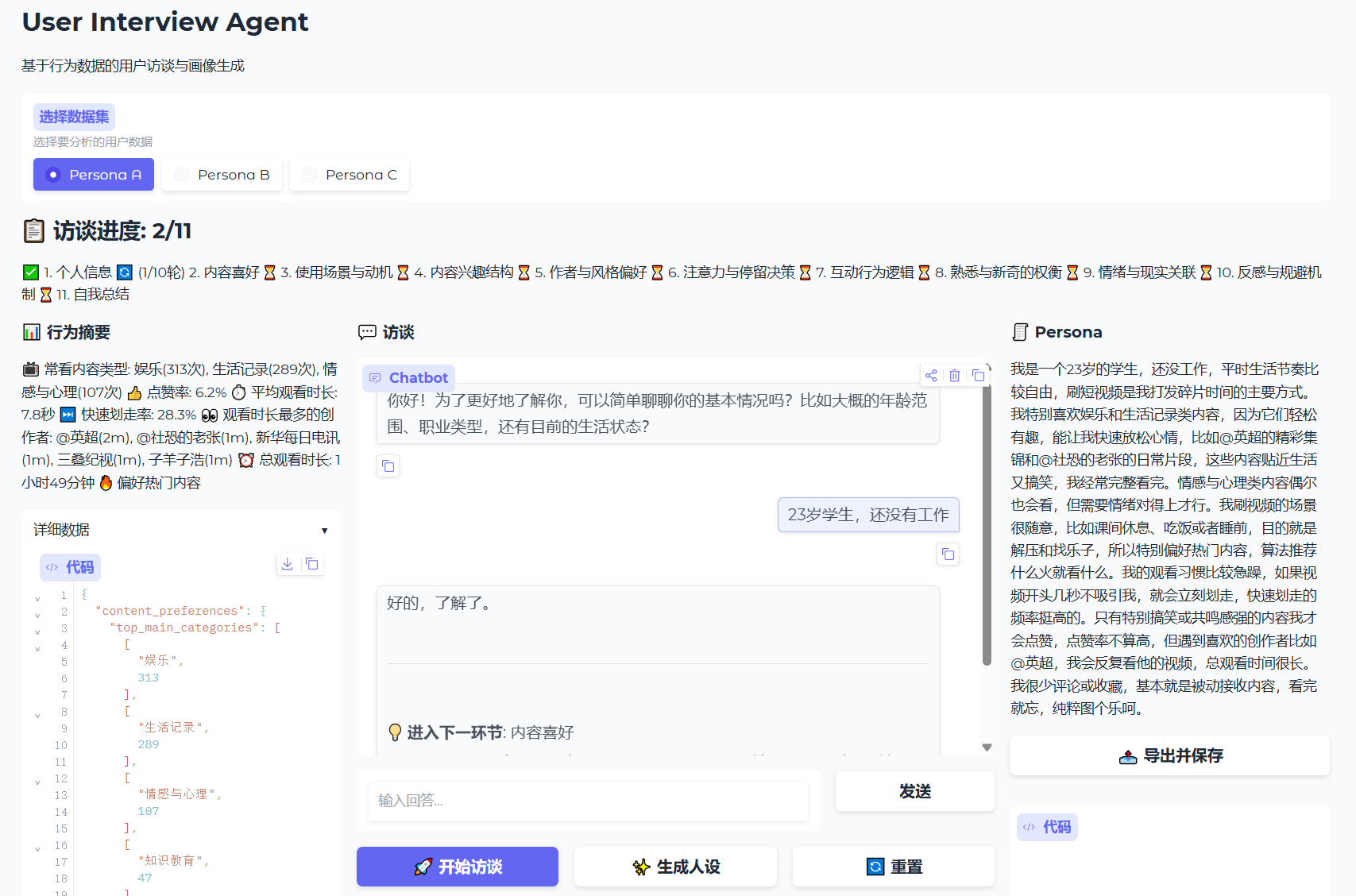1356x896 pixels.
Task: Click the 导出并保存 button
Action: [x=1169, y=756]
